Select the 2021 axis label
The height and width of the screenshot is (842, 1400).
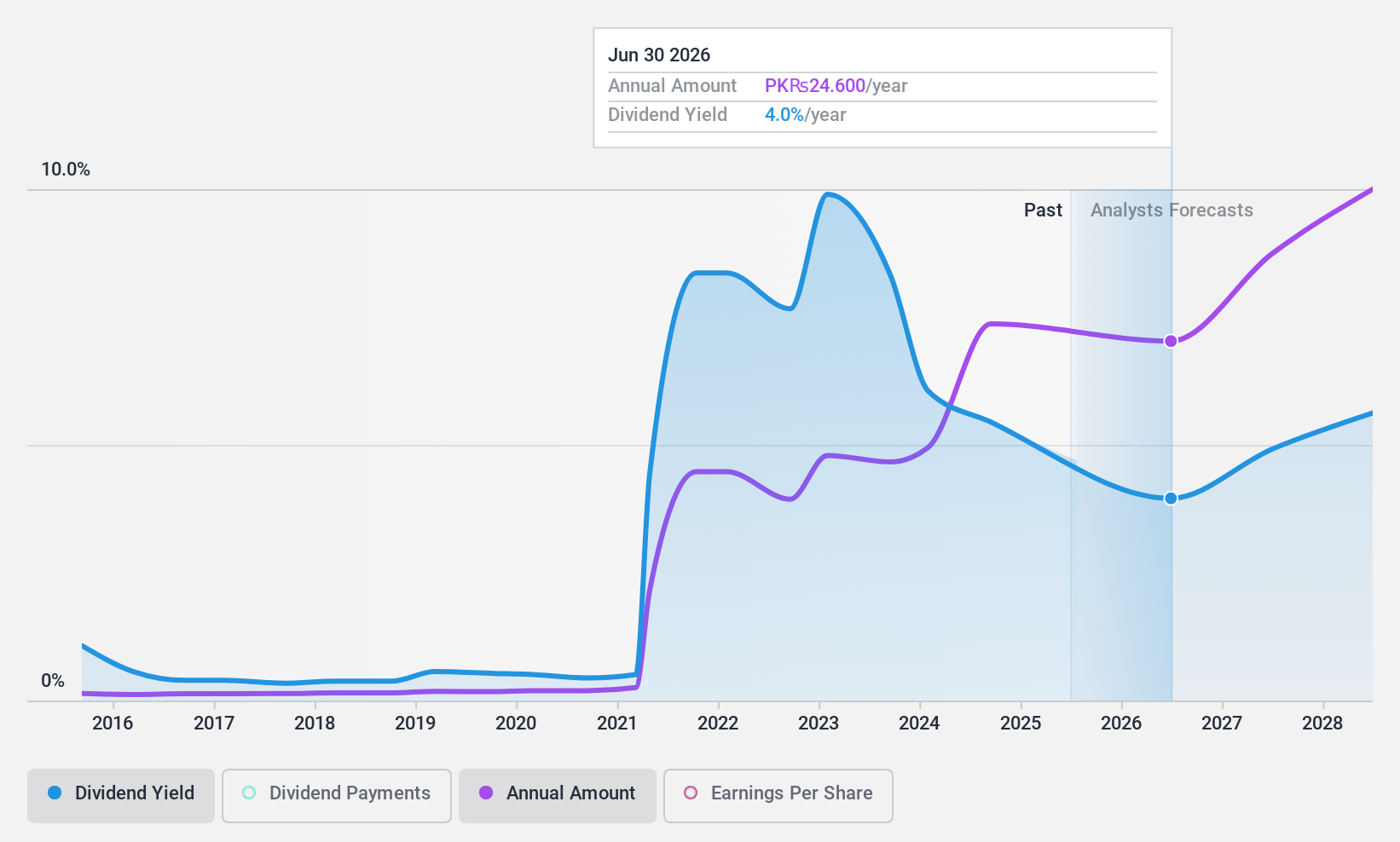(617, 724)
